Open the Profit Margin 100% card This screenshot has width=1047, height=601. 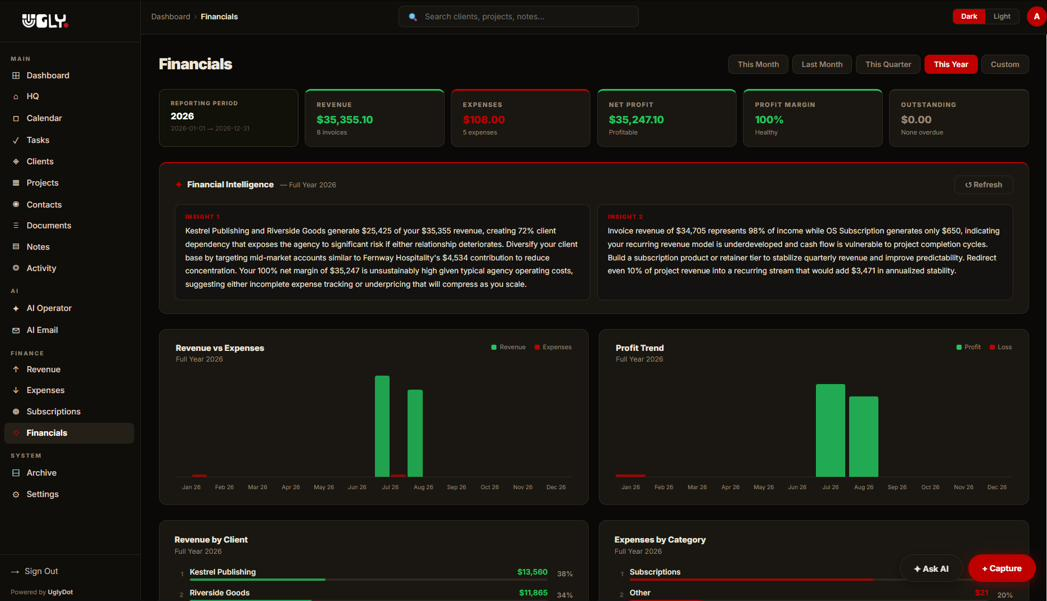pyautogui.click(x=813, y=118)
